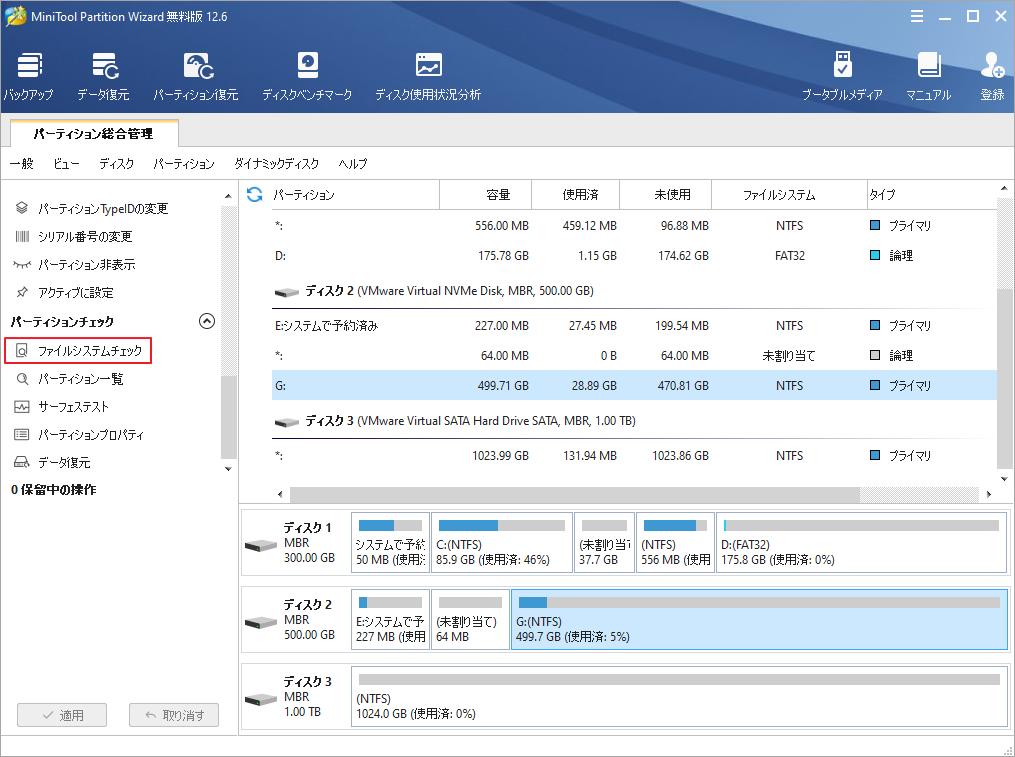Click the 登録 register icon
The height and width of the screenshot is (757, 1015).
point(992,76)
